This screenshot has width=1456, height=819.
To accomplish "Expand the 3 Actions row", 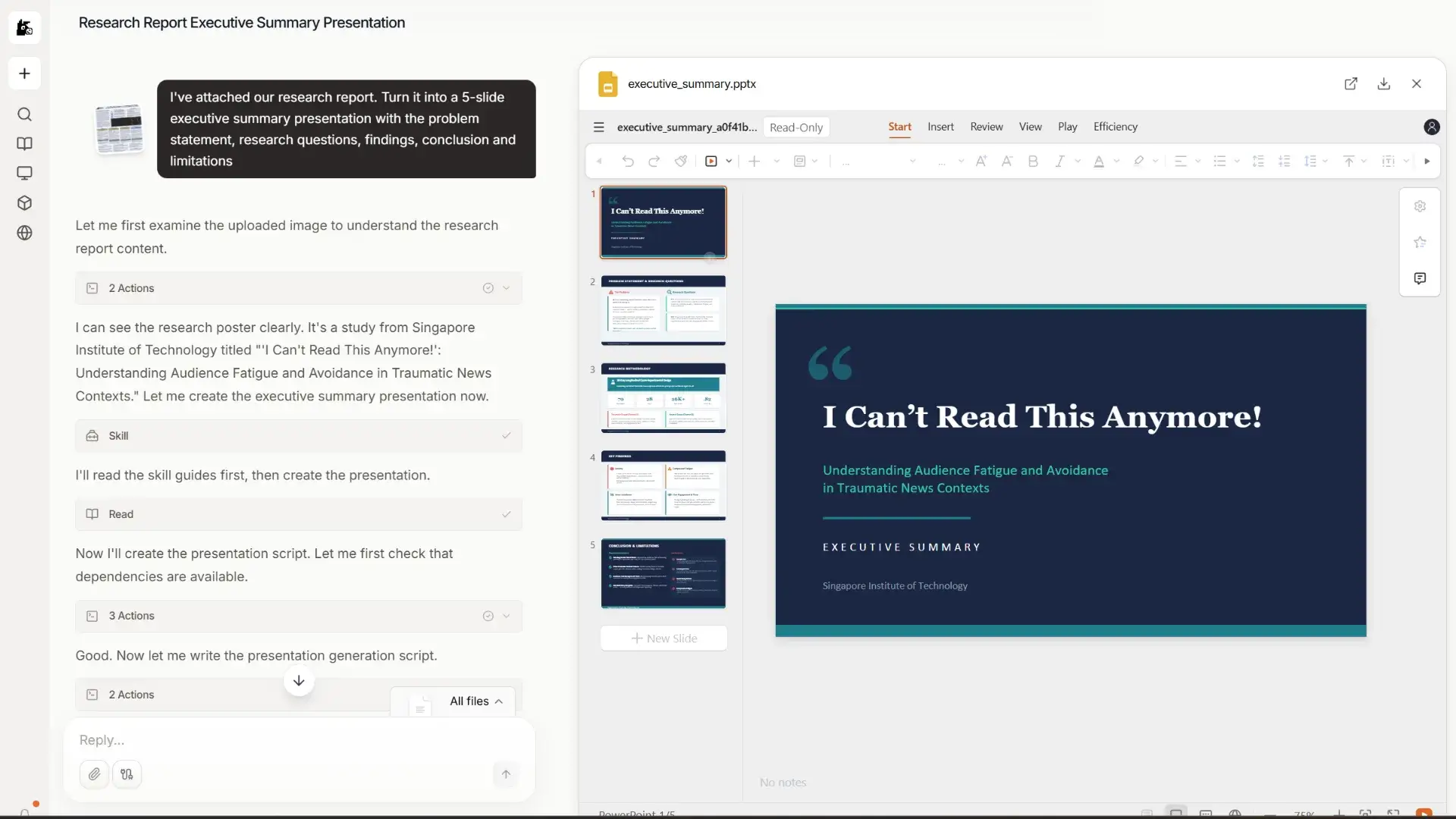I will point(299,617).
